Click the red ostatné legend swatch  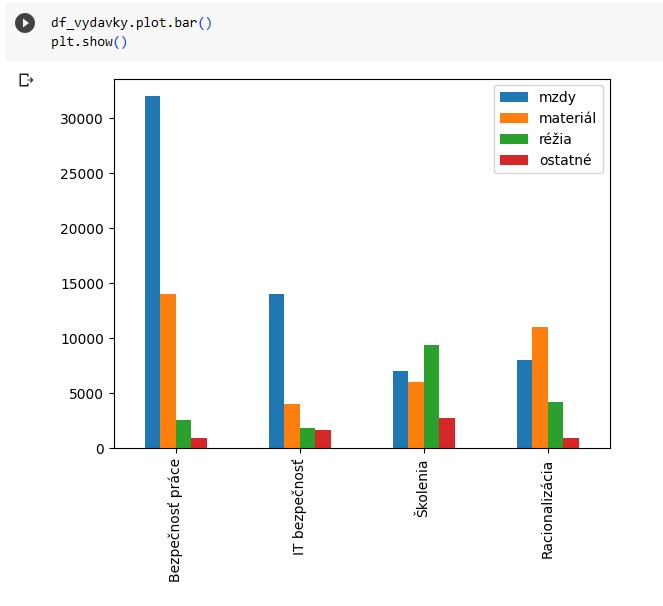514,160
